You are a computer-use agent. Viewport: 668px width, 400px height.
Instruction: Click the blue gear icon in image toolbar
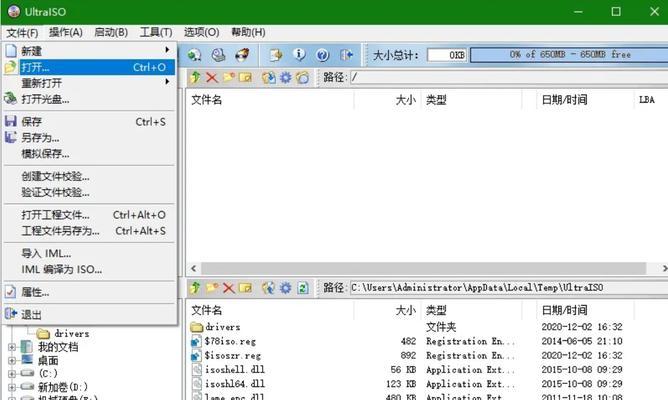pos(285,77)
